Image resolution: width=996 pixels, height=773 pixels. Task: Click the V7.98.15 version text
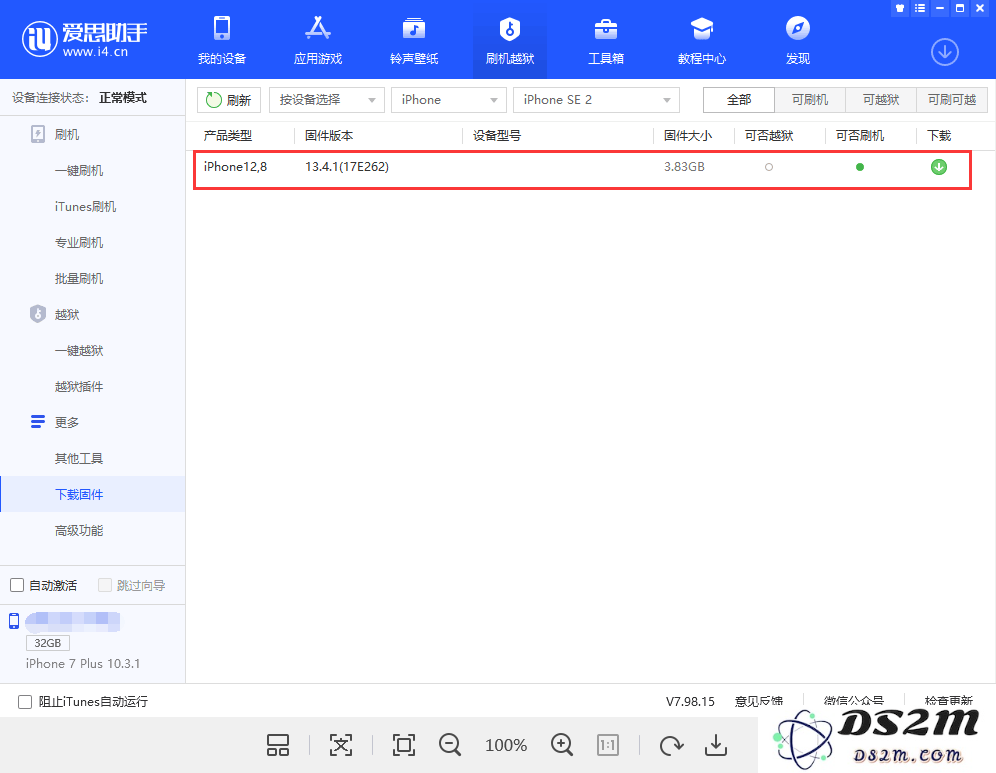tap(690, 701)
